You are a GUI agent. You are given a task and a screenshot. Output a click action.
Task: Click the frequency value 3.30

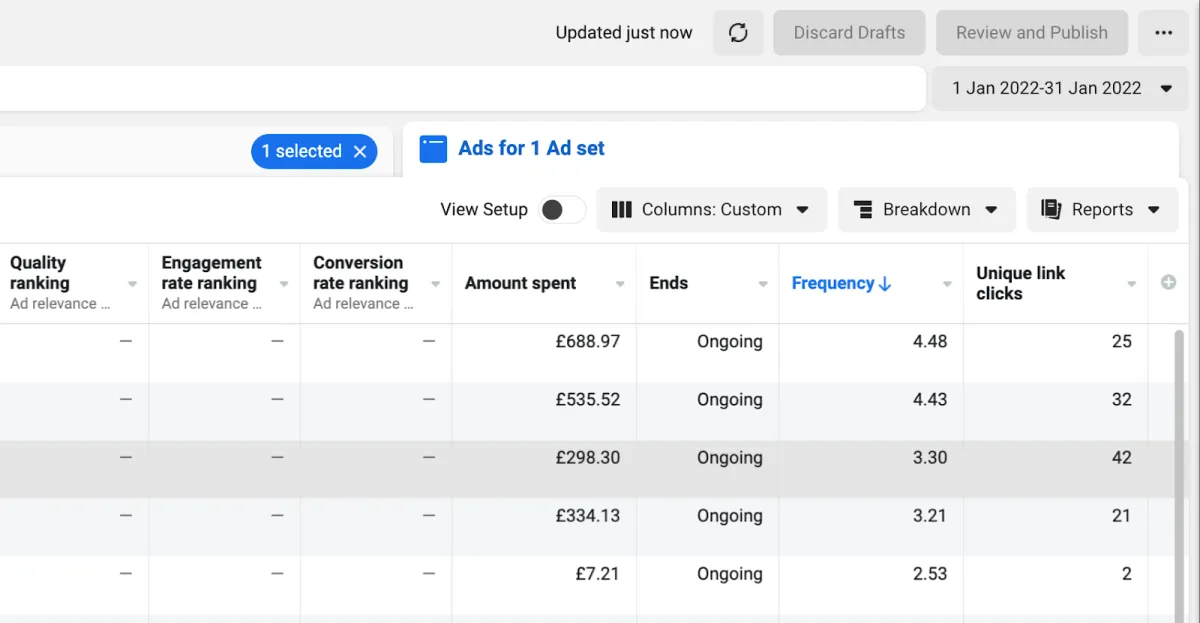(930, 457)
